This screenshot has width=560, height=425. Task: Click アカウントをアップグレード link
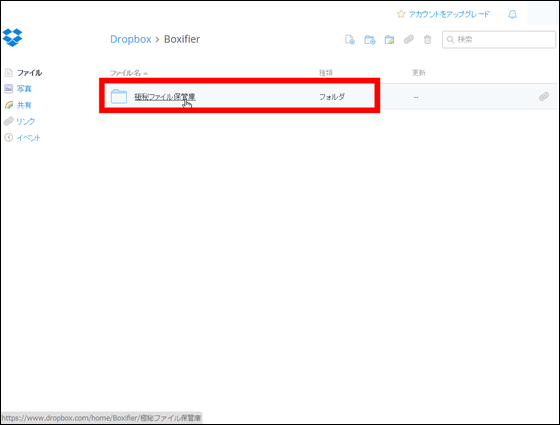click(449, 14)
